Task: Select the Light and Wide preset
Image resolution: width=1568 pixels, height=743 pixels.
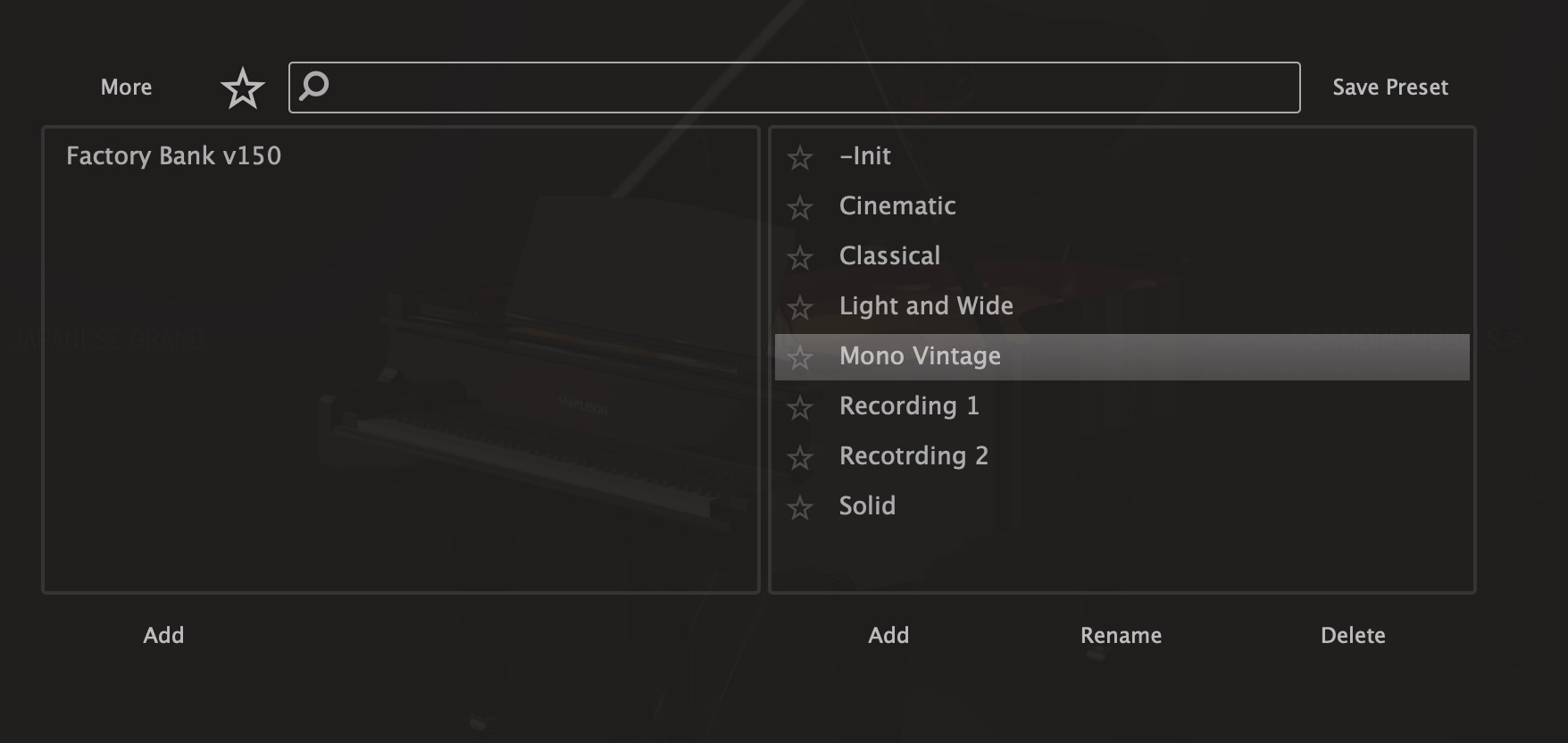Action: 926,306
